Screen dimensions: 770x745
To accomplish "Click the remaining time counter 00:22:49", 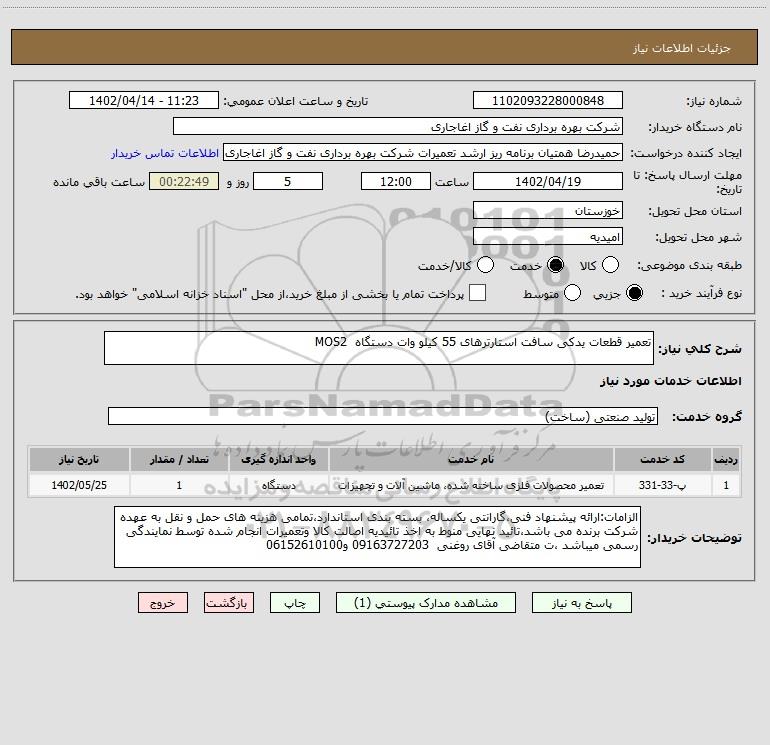I will click(184, 181).
